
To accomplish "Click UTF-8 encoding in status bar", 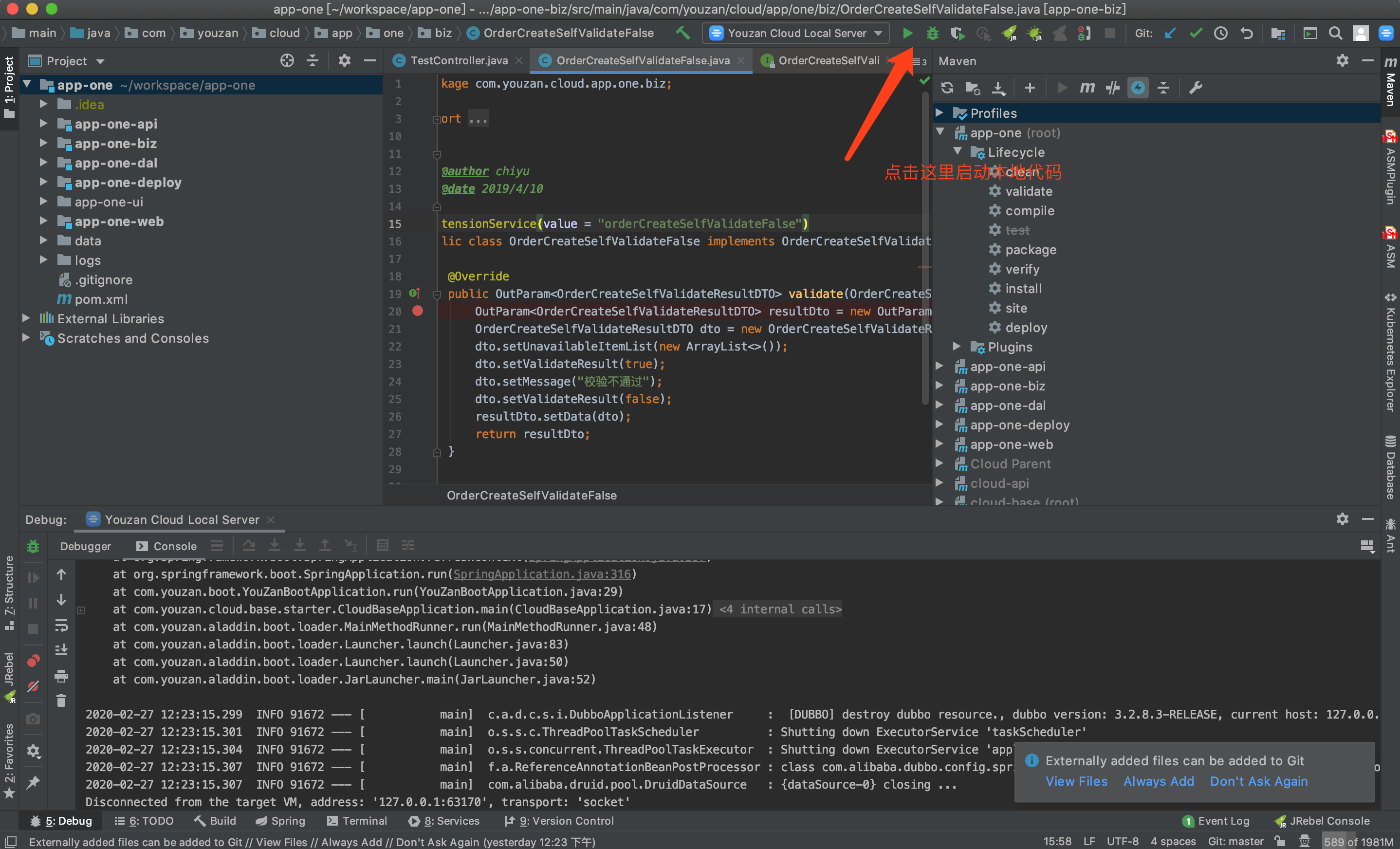I will pyautogui.click(x=1122, y=841).
